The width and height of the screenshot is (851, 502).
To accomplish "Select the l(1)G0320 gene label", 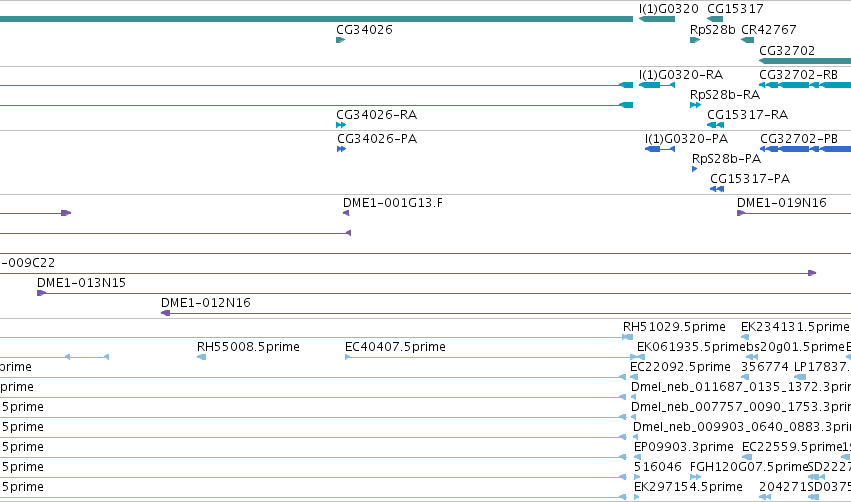I will 669,9.
